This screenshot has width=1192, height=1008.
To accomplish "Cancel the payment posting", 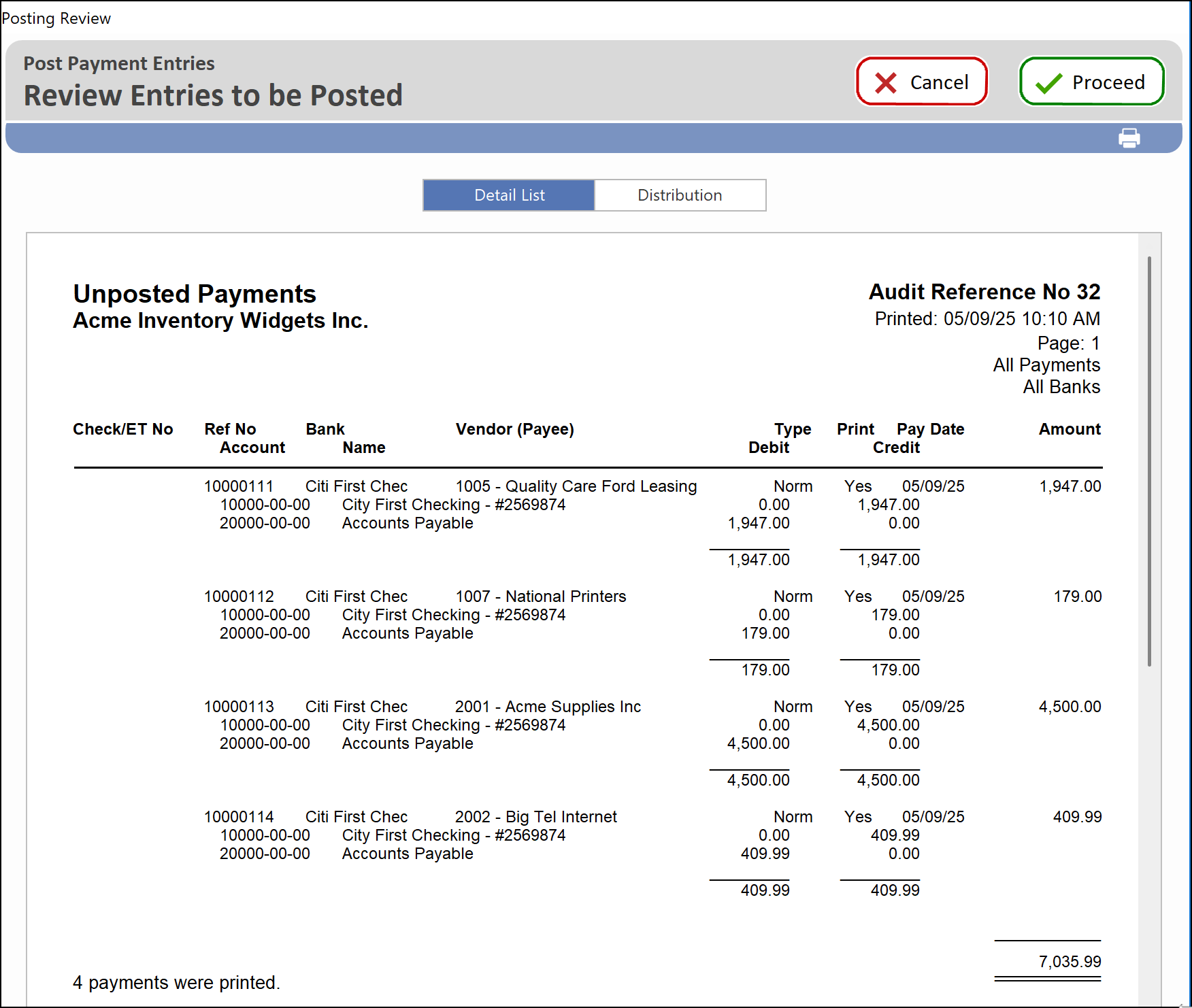I will (921, 82).
